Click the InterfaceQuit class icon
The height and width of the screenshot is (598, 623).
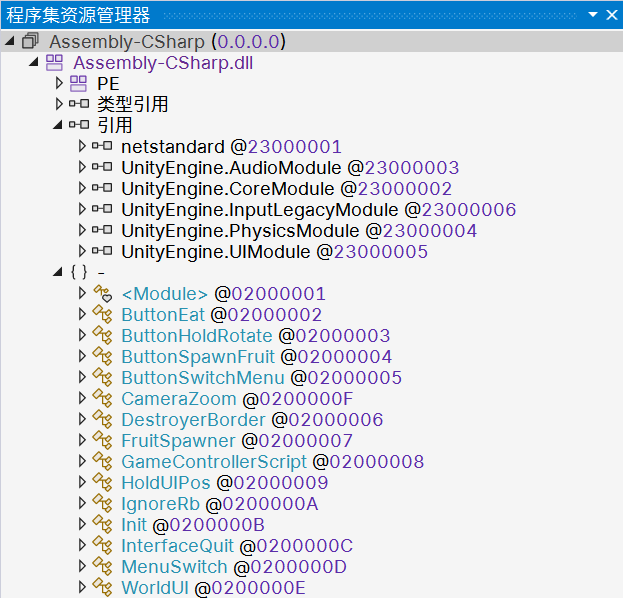103,546
